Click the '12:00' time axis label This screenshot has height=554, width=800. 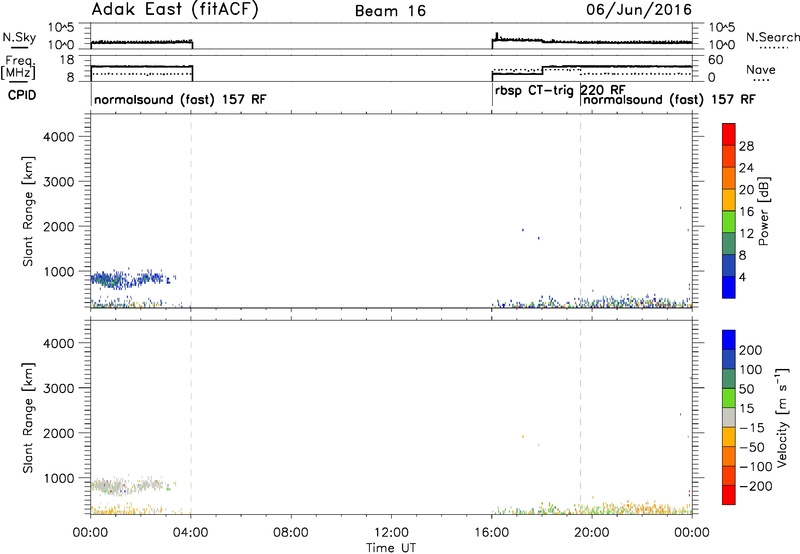tap(391, 532)
